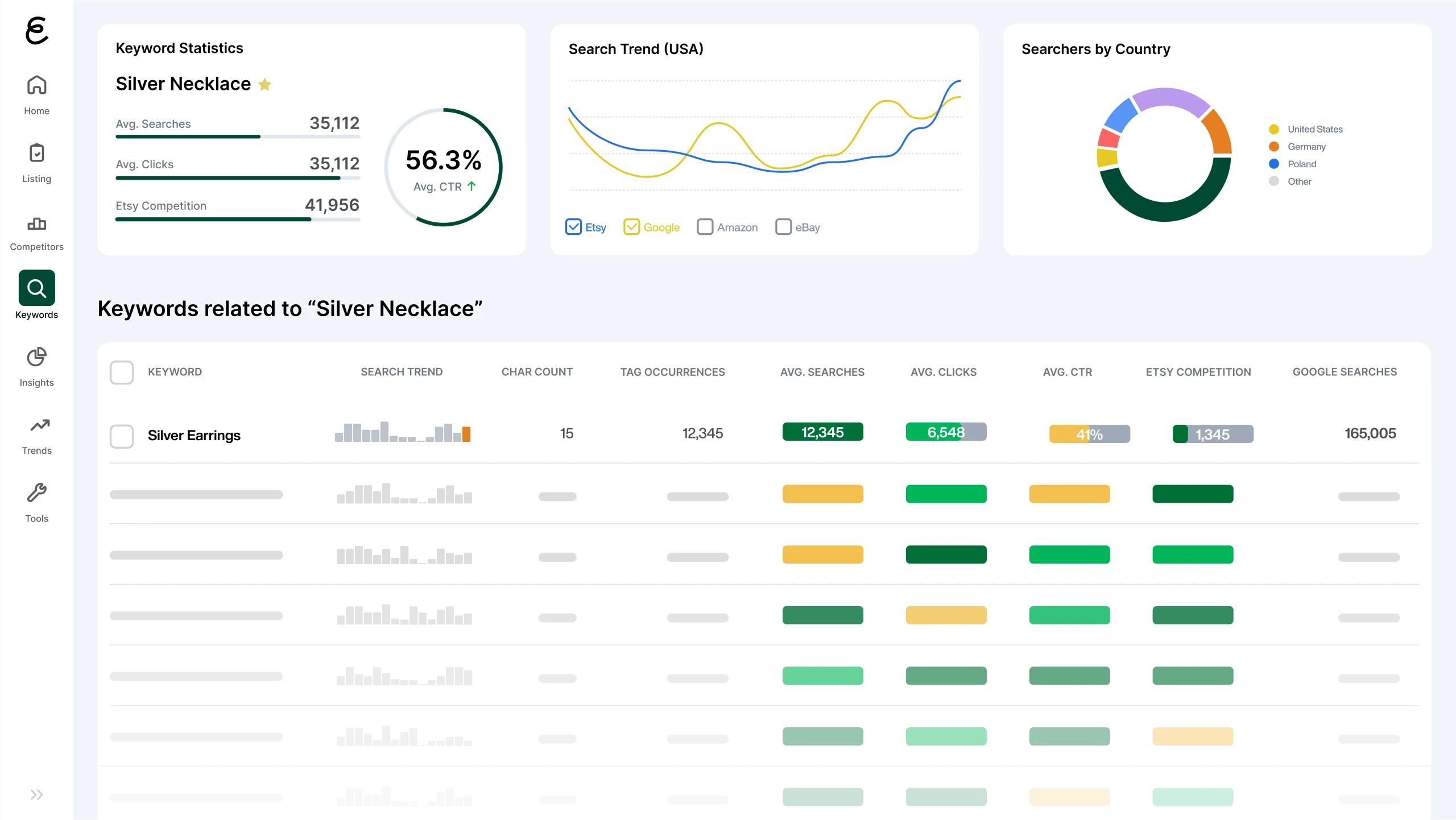Viewport: 1456px width, 820px height.
Task: Check the select-all checkbox in table header
Action: [122, 372]
